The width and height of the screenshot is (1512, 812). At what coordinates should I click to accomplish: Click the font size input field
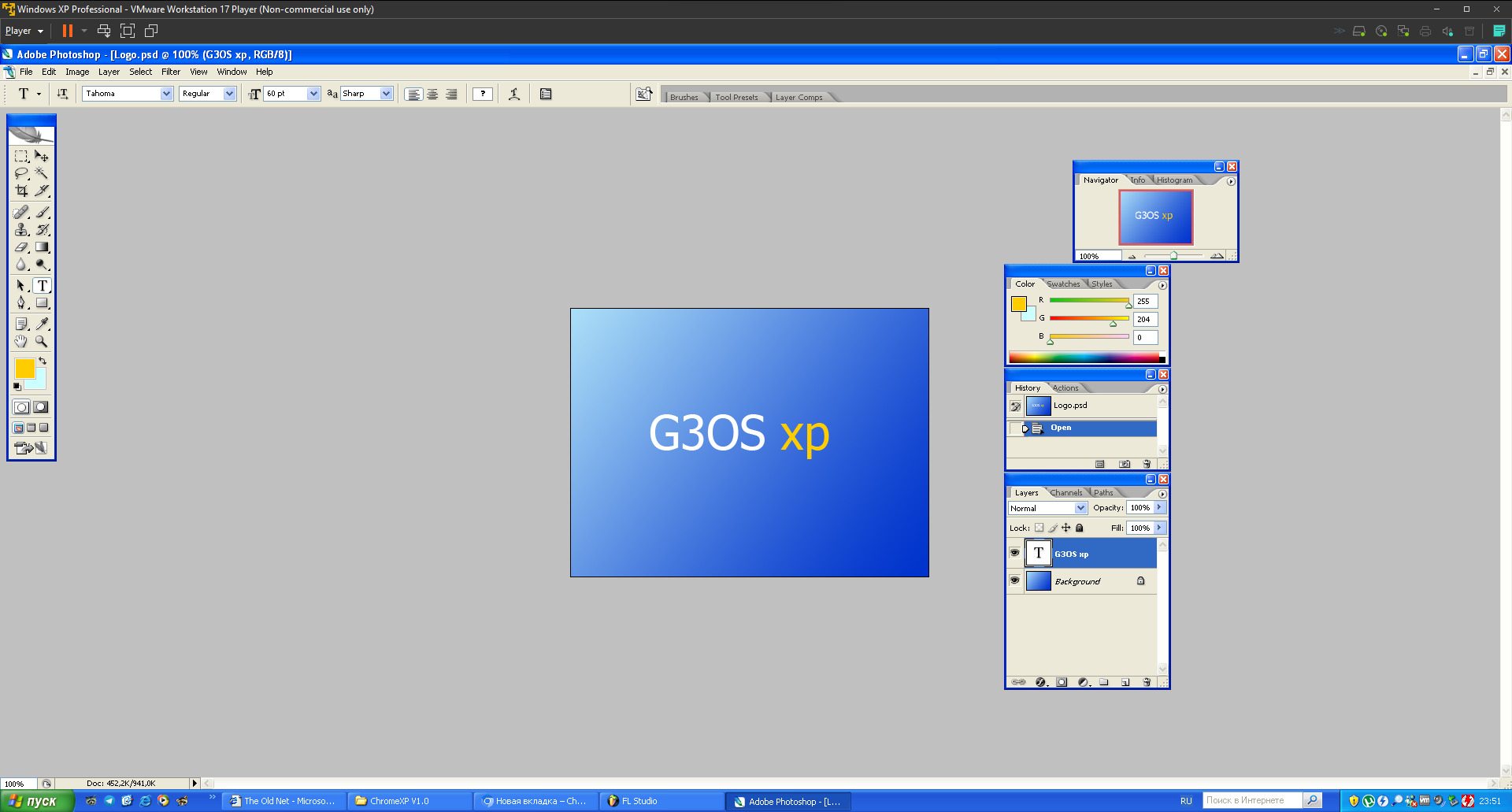pyautogui.click(x=285, y=94)
